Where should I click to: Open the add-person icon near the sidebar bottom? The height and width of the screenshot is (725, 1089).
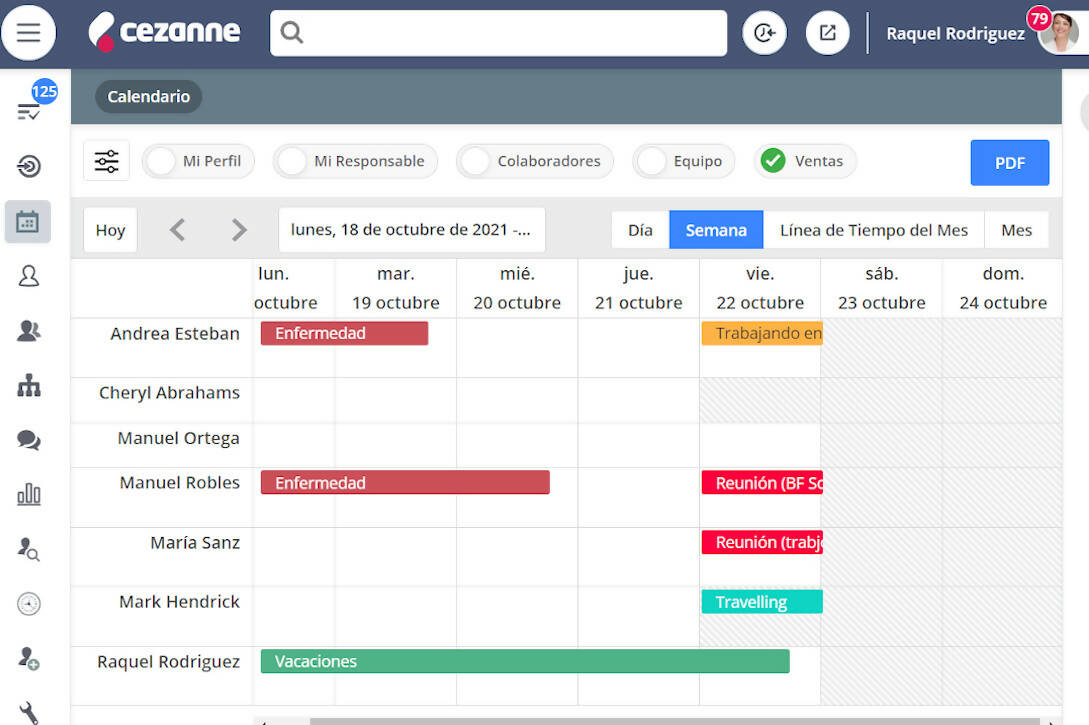click(x=27, y=658)
